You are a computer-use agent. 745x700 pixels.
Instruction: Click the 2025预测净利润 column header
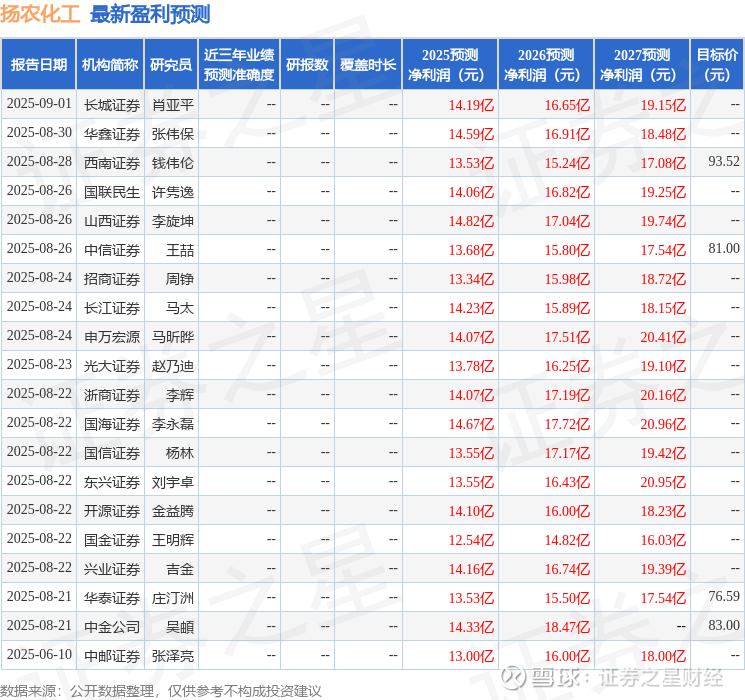450,65
